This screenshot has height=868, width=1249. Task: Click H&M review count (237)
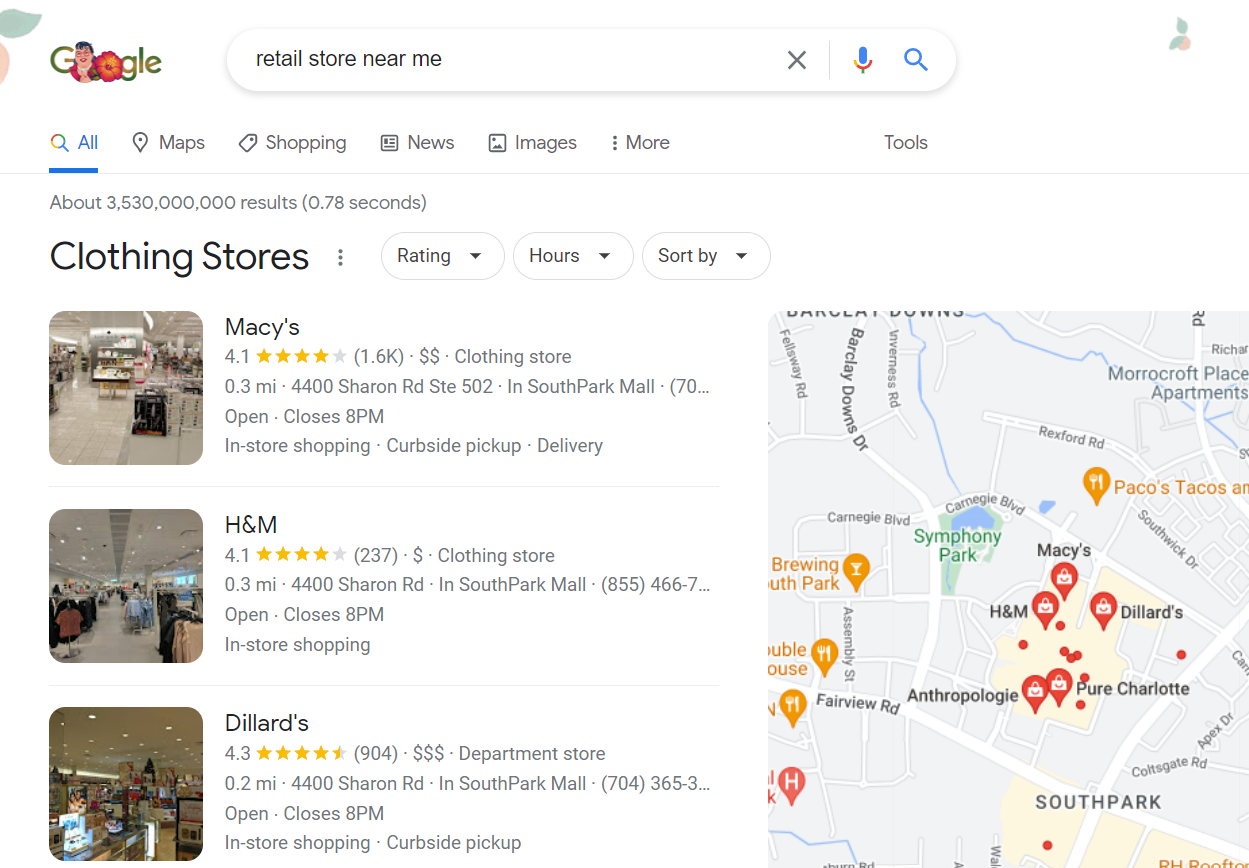375,555
